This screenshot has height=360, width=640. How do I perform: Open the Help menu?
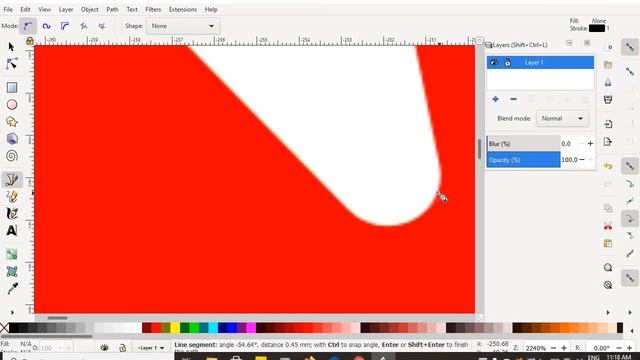[x=211, y=9]
